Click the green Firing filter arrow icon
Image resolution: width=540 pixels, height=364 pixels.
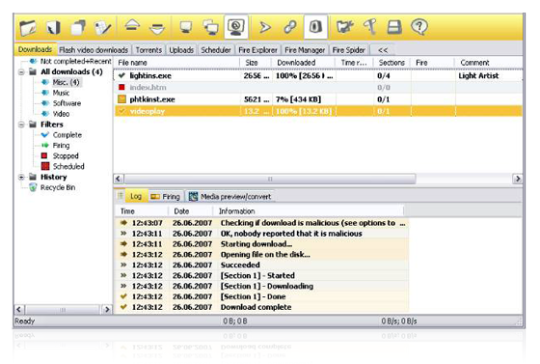click(45, 145)
